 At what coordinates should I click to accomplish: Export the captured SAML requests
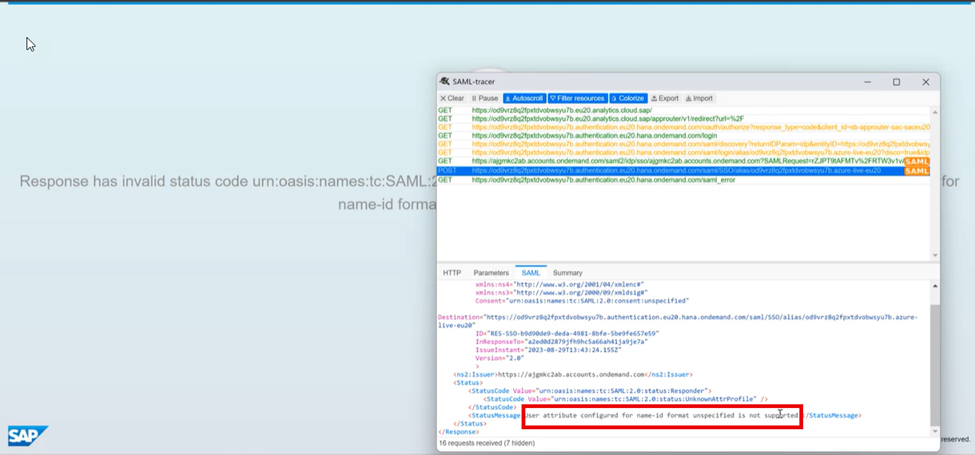click(x=665, y=98)
